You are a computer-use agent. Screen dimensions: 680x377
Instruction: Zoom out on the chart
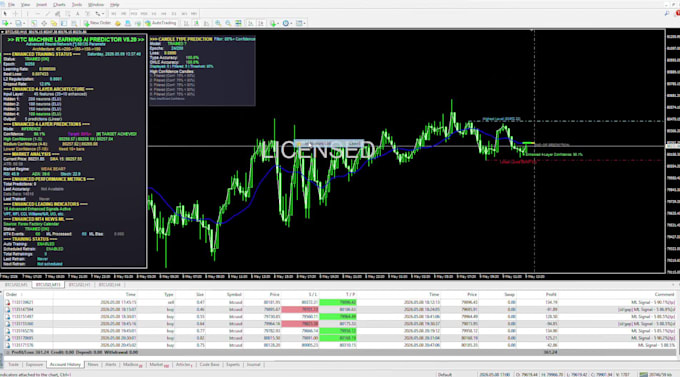click(x=228, y=23)
